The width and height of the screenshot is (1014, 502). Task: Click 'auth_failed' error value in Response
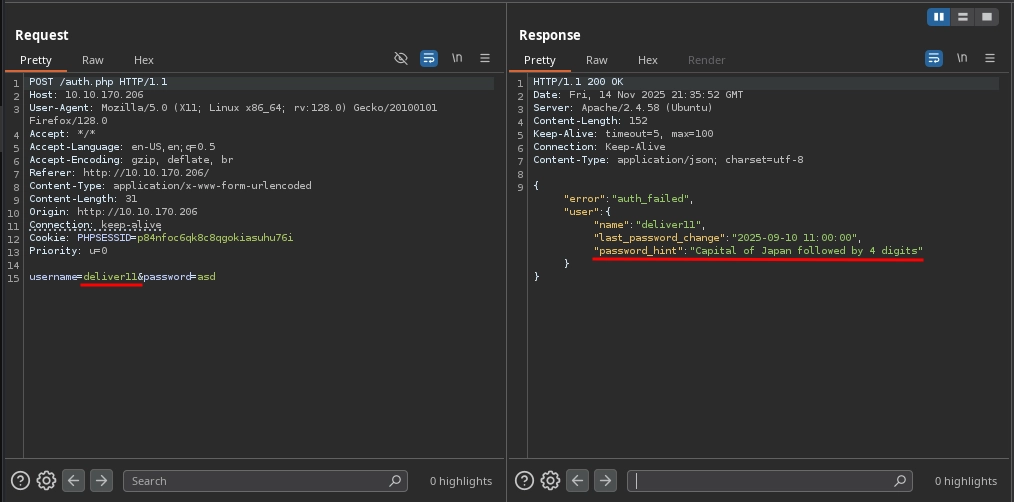point(653,199)
